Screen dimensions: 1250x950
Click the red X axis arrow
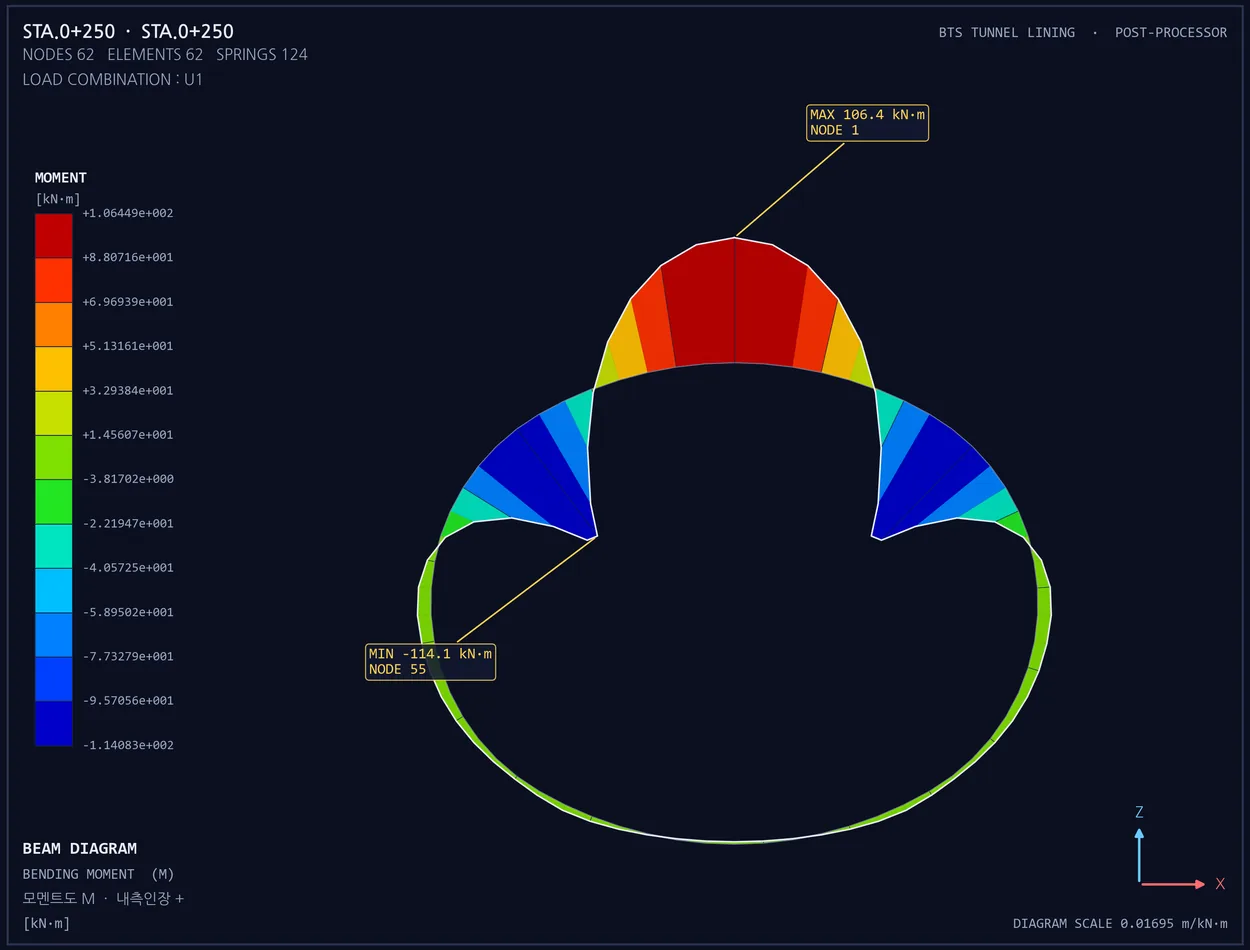point(1173,884)
